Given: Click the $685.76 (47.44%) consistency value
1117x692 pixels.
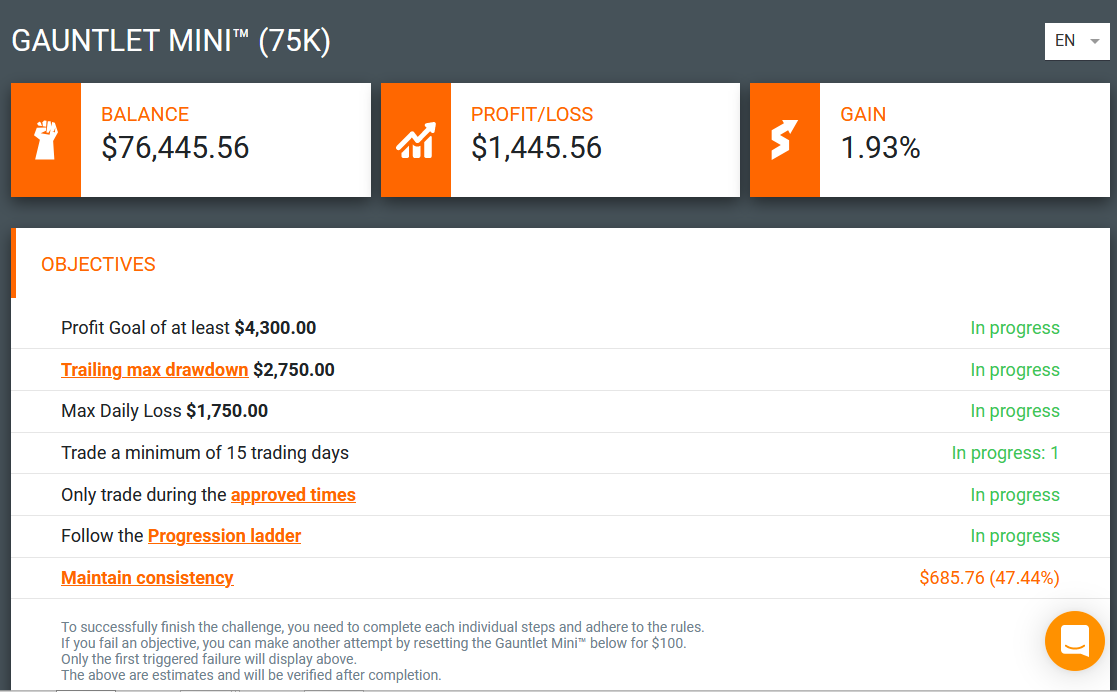Looking at the screenshot, I should pos(989,578).
